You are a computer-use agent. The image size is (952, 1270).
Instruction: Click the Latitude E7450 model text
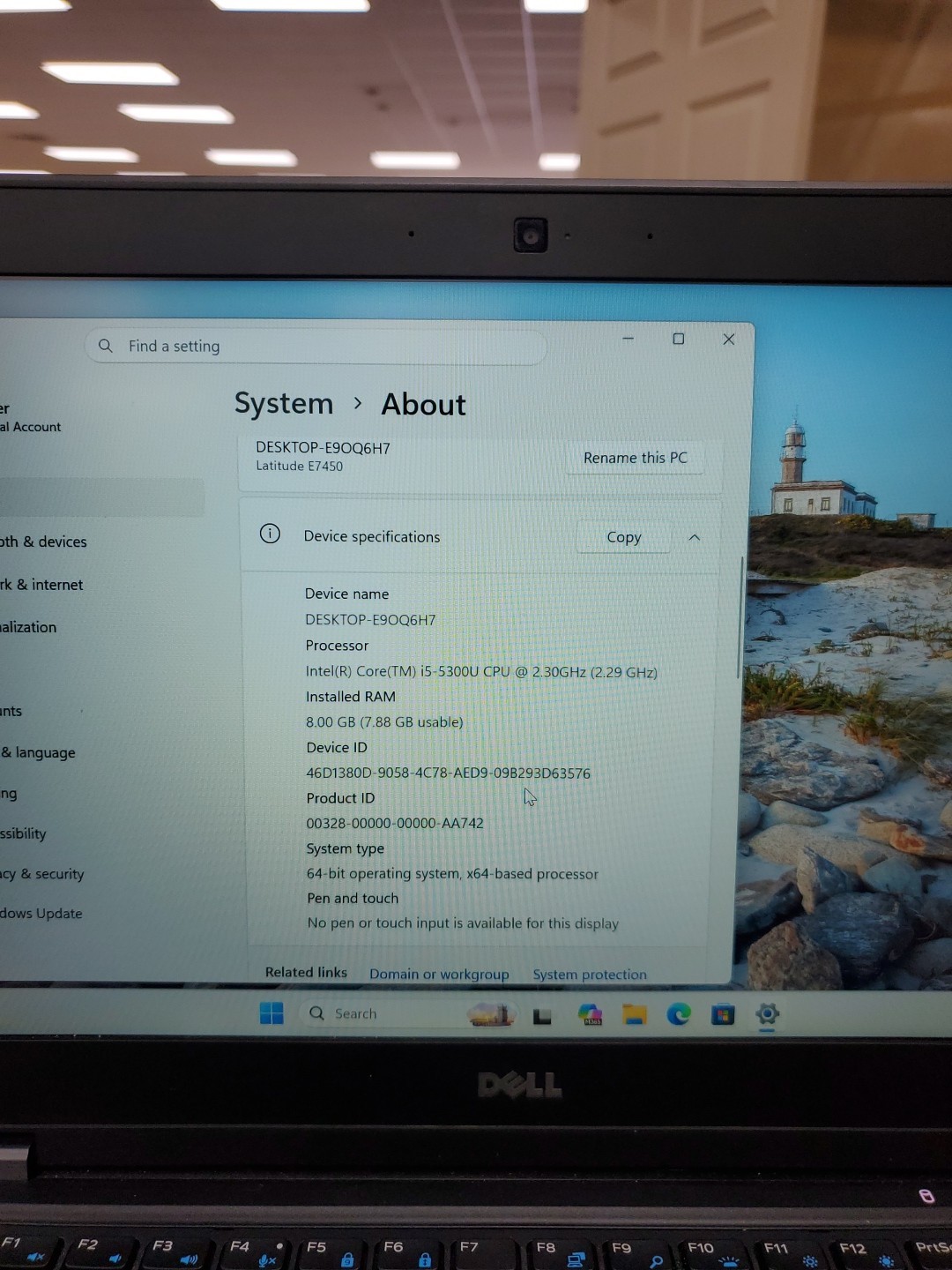[300, 466]
